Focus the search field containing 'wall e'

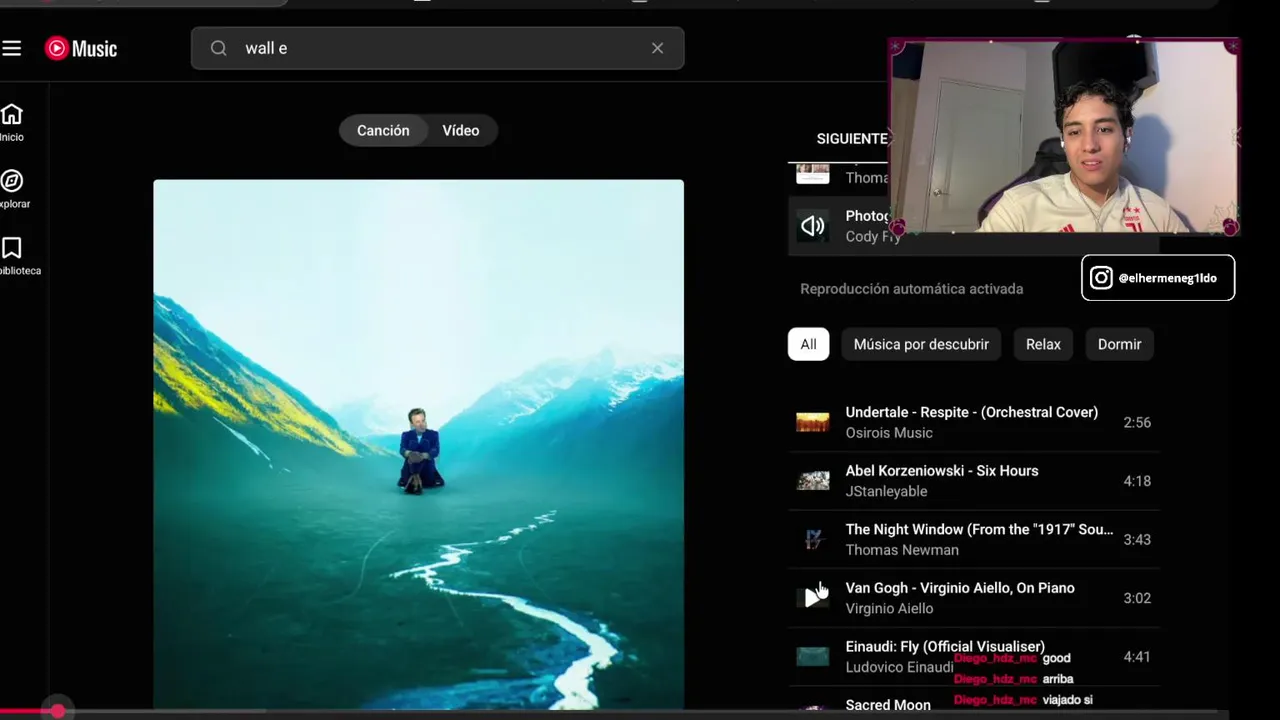tap(437, 48)
